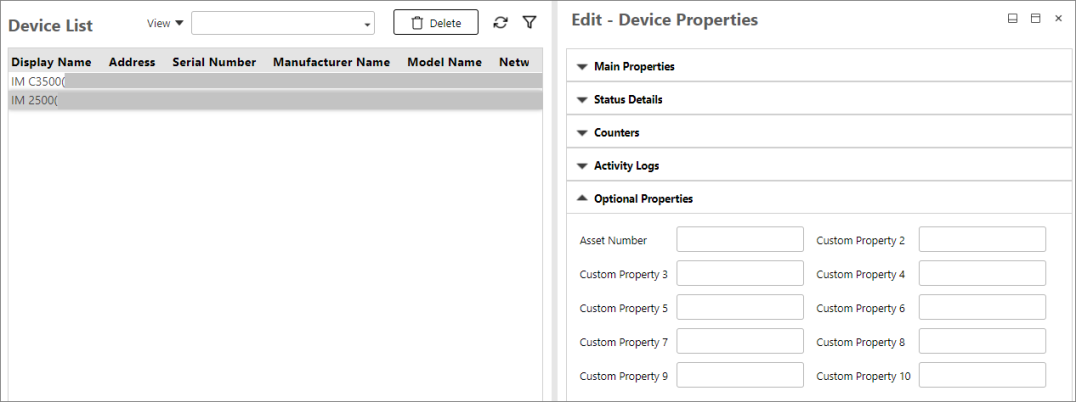Expand the Counters section
Viewport: 1076px width, 402px height.
[x=616, y=133]
